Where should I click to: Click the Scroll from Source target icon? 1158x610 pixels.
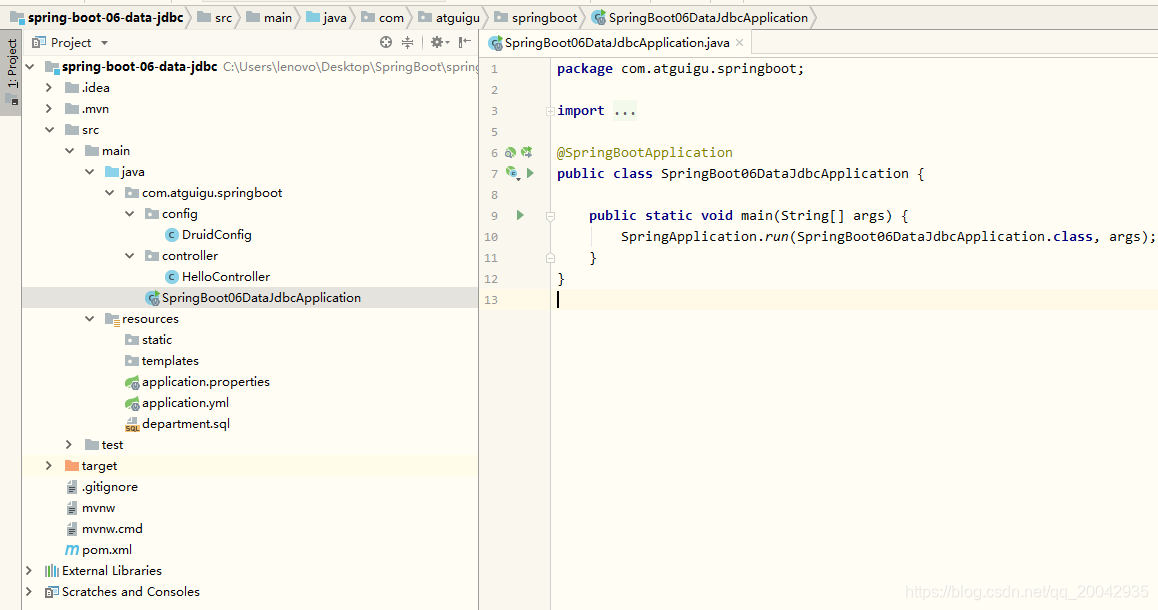tap(386, 42)
